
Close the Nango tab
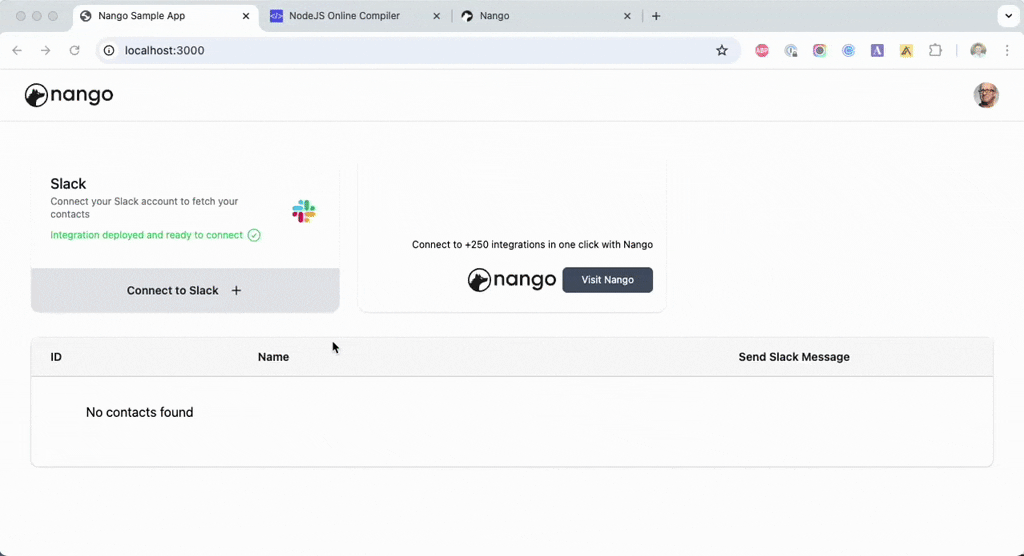point(627,16)
